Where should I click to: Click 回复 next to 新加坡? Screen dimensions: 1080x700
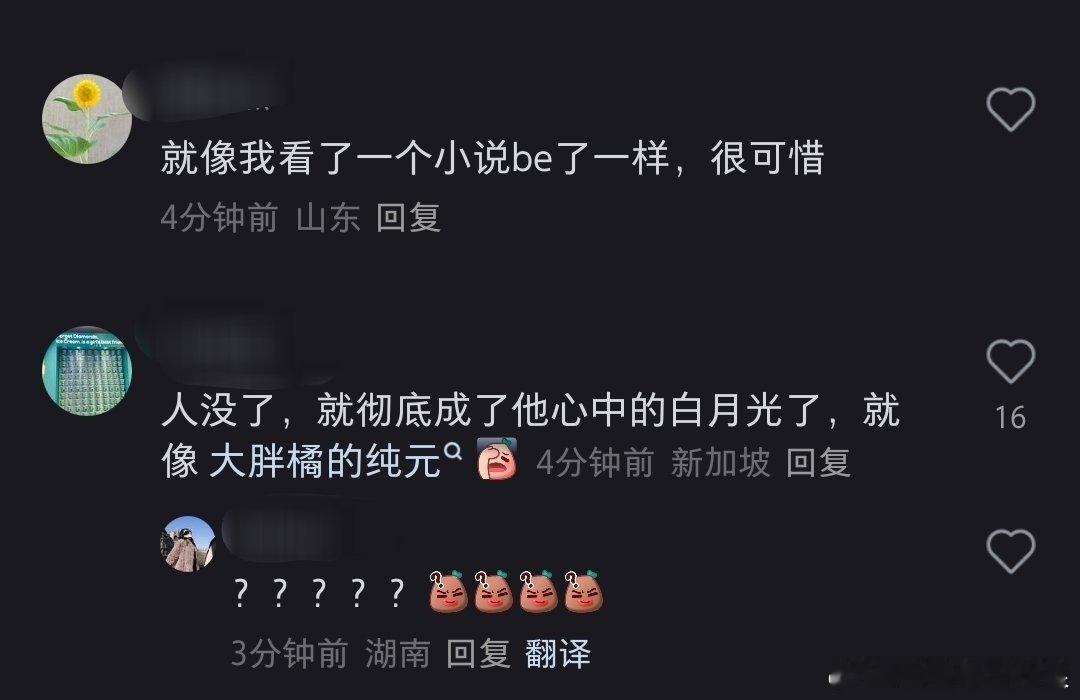pyautogui.click(x=818, y=462)
